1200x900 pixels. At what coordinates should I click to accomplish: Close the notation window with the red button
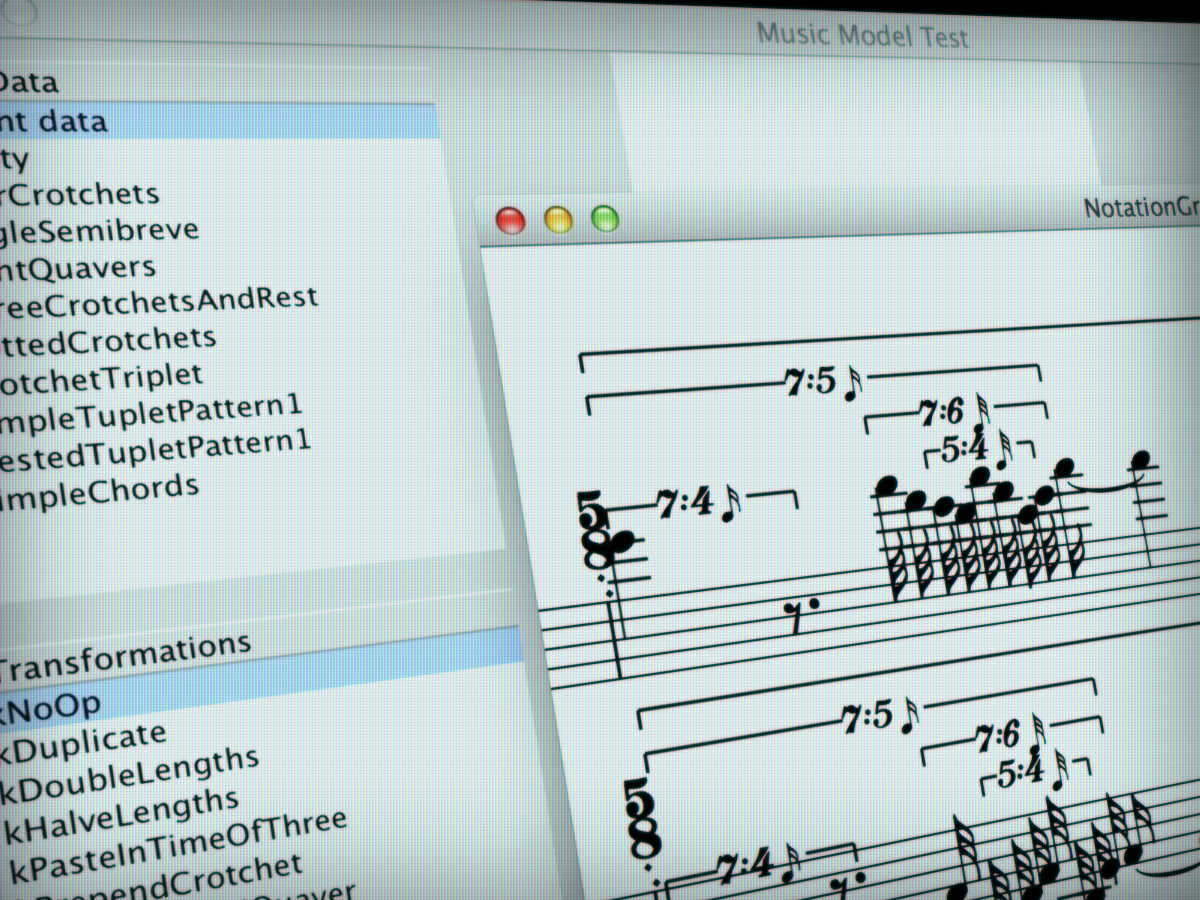click(x=511, y=220)
